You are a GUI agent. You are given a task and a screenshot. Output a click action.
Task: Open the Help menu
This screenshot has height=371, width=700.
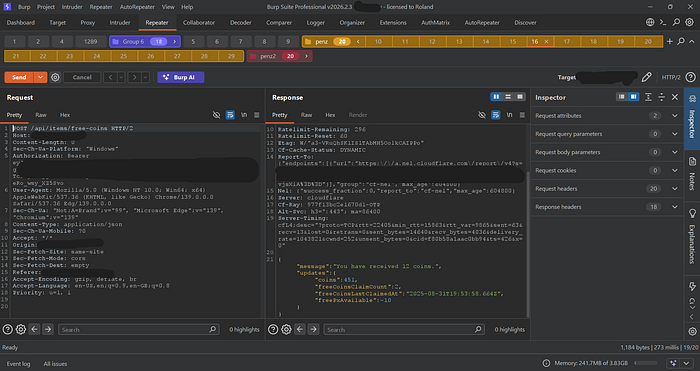coord(187,7)
